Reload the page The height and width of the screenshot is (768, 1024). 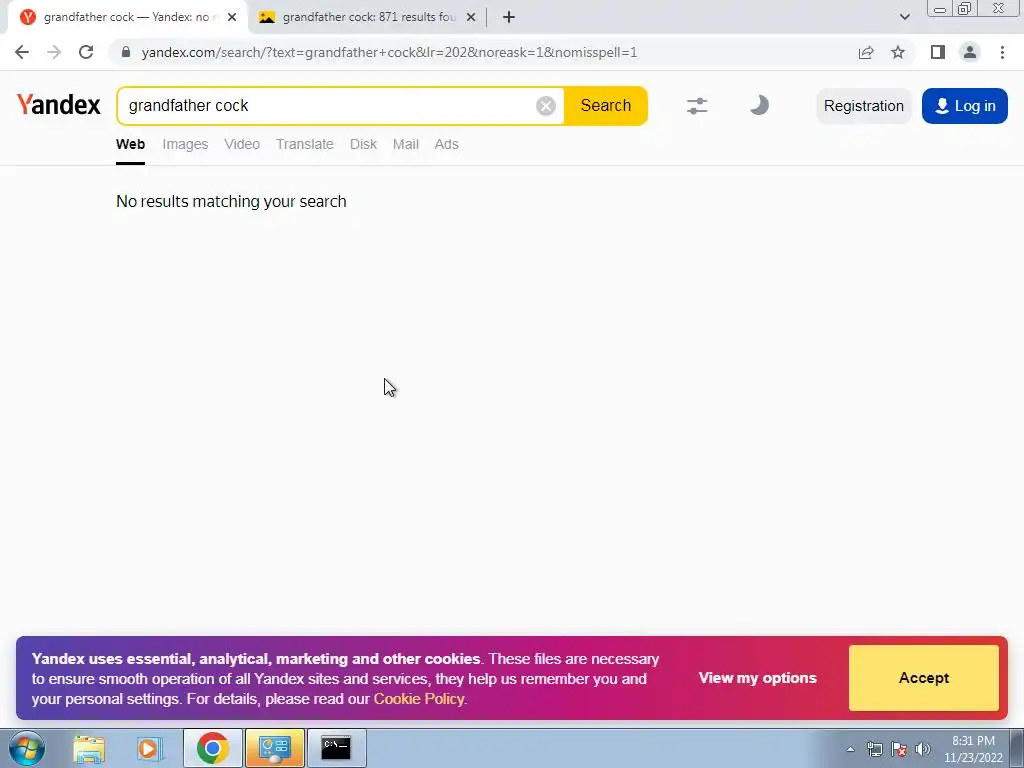click(86, 52)
